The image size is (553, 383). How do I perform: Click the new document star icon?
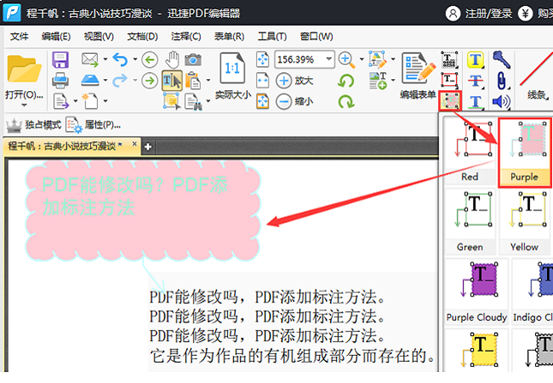coord(90,101)
